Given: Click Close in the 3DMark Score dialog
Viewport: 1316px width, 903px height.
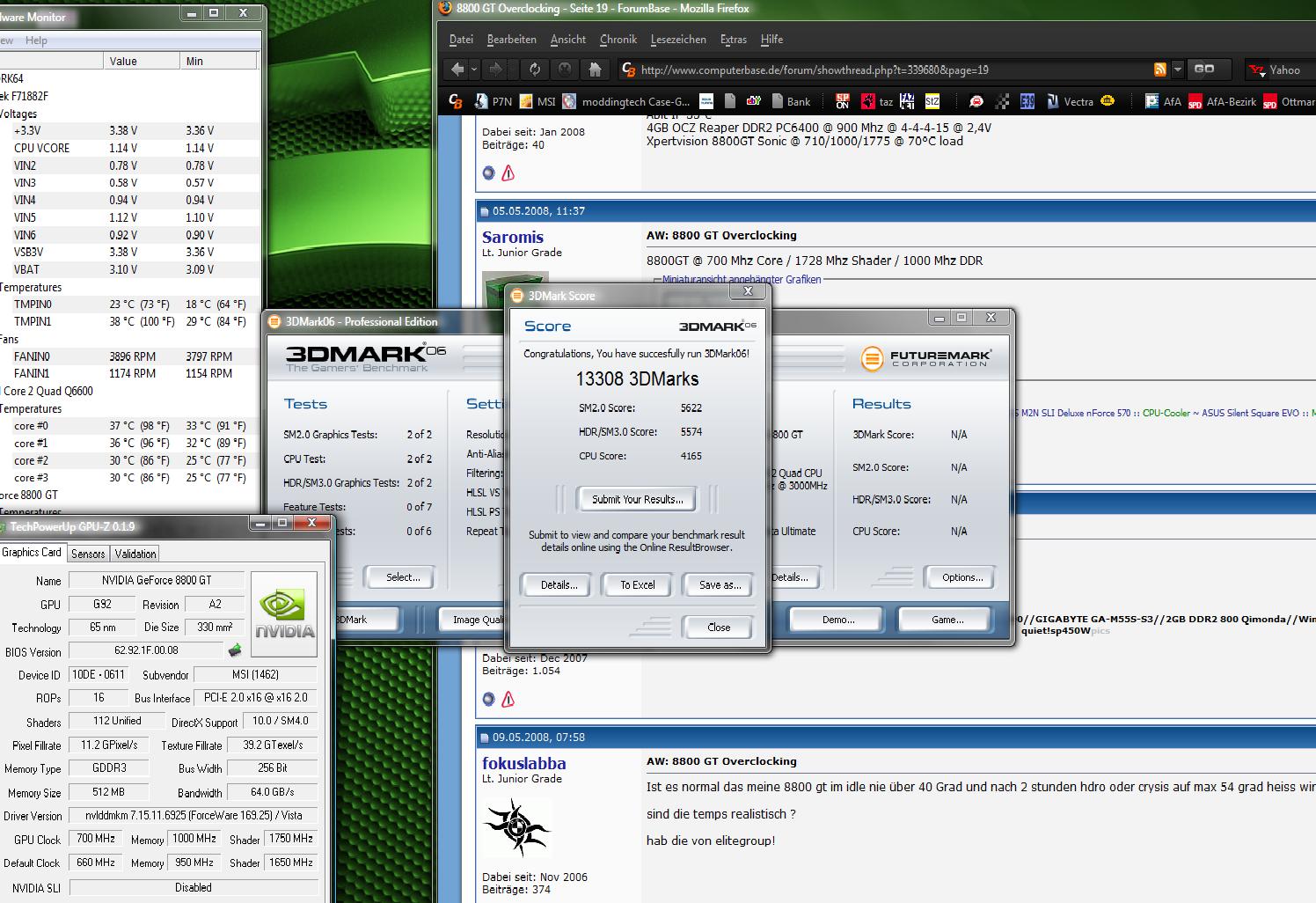Looking at the screenshot, I should coord(719,628).
